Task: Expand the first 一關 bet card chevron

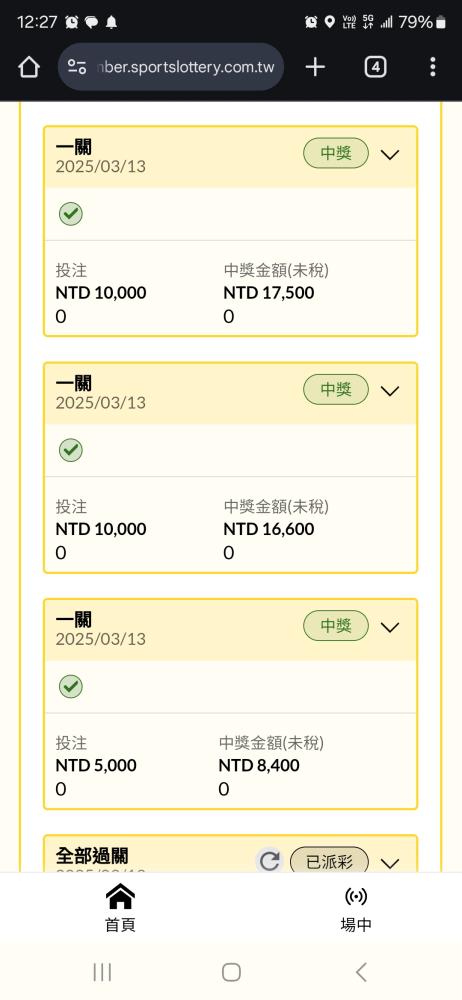Action: pos(390,154)
